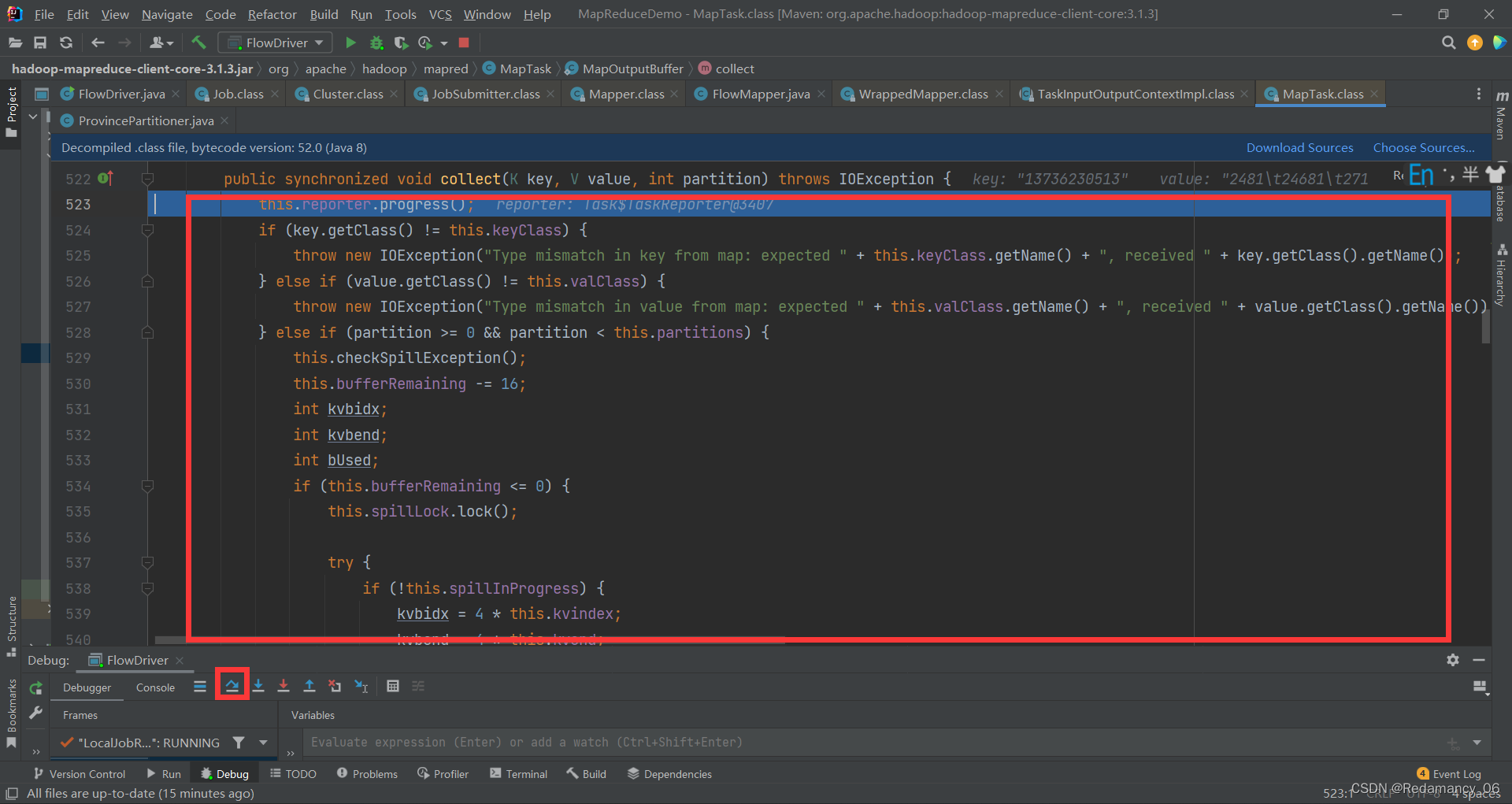Open the WrappedMapper.class tab
The width and height of the screenshot is (1512, 804).
click(923, 94)
